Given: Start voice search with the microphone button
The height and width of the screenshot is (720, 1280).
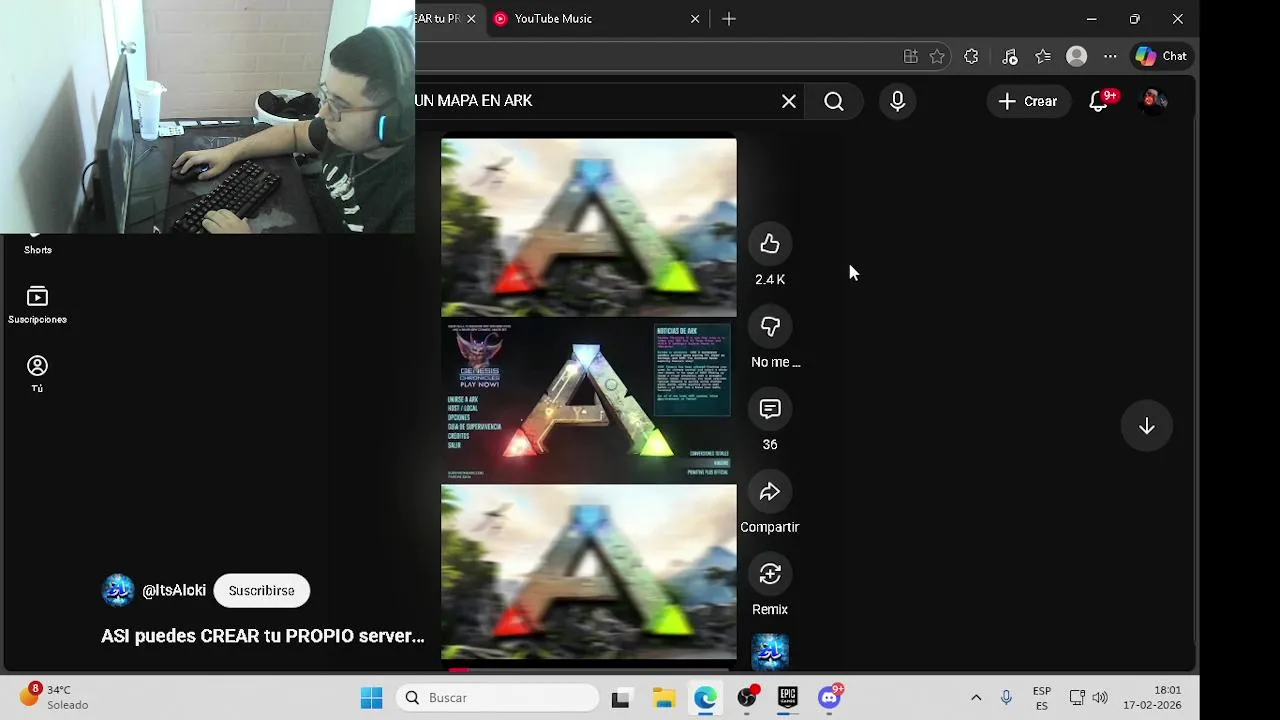Looking at the screenshot, I should (897, 101).
